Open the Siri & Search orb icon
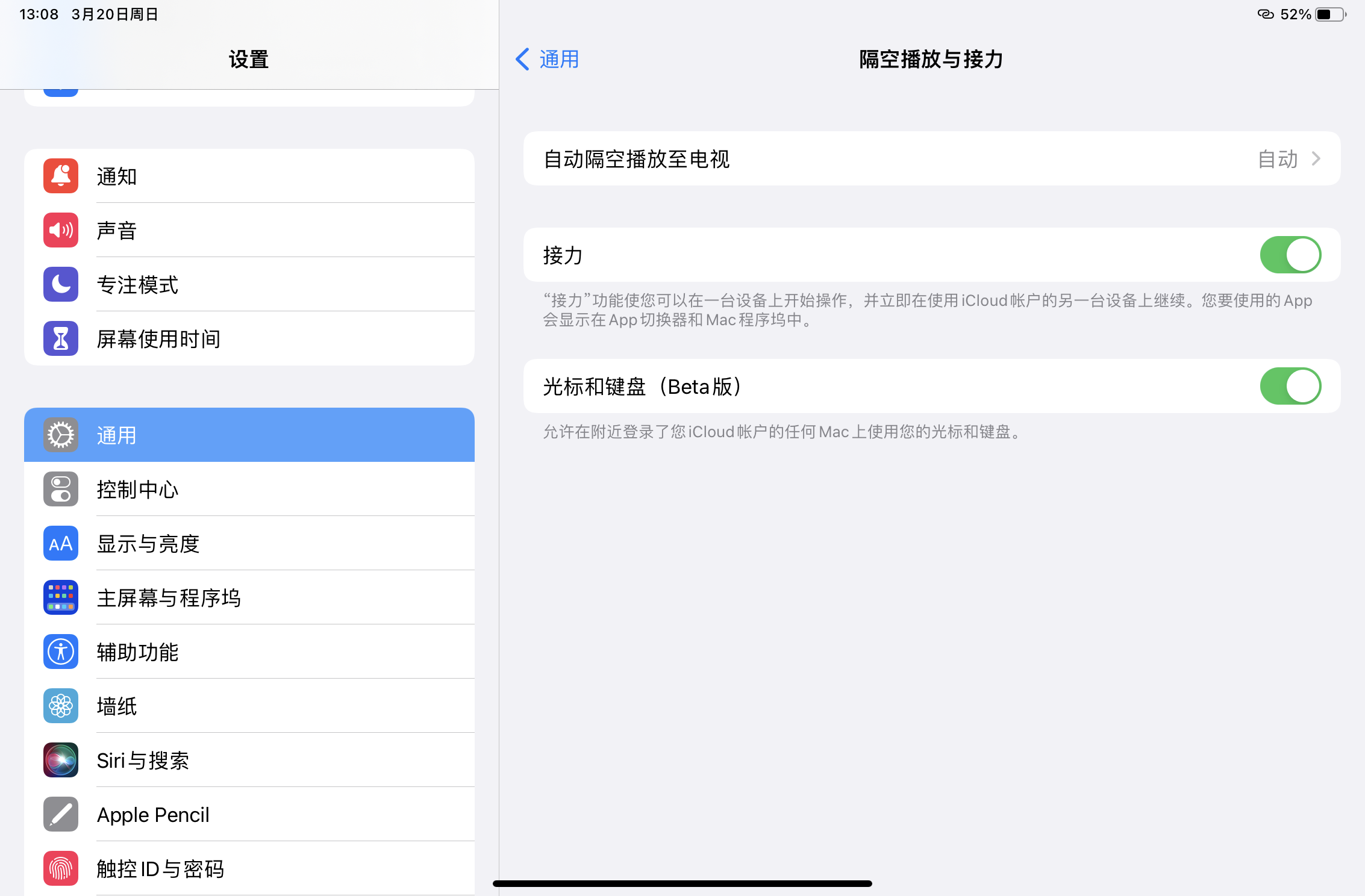Screen dimensions: 1365x896 (x=61, y=760)
